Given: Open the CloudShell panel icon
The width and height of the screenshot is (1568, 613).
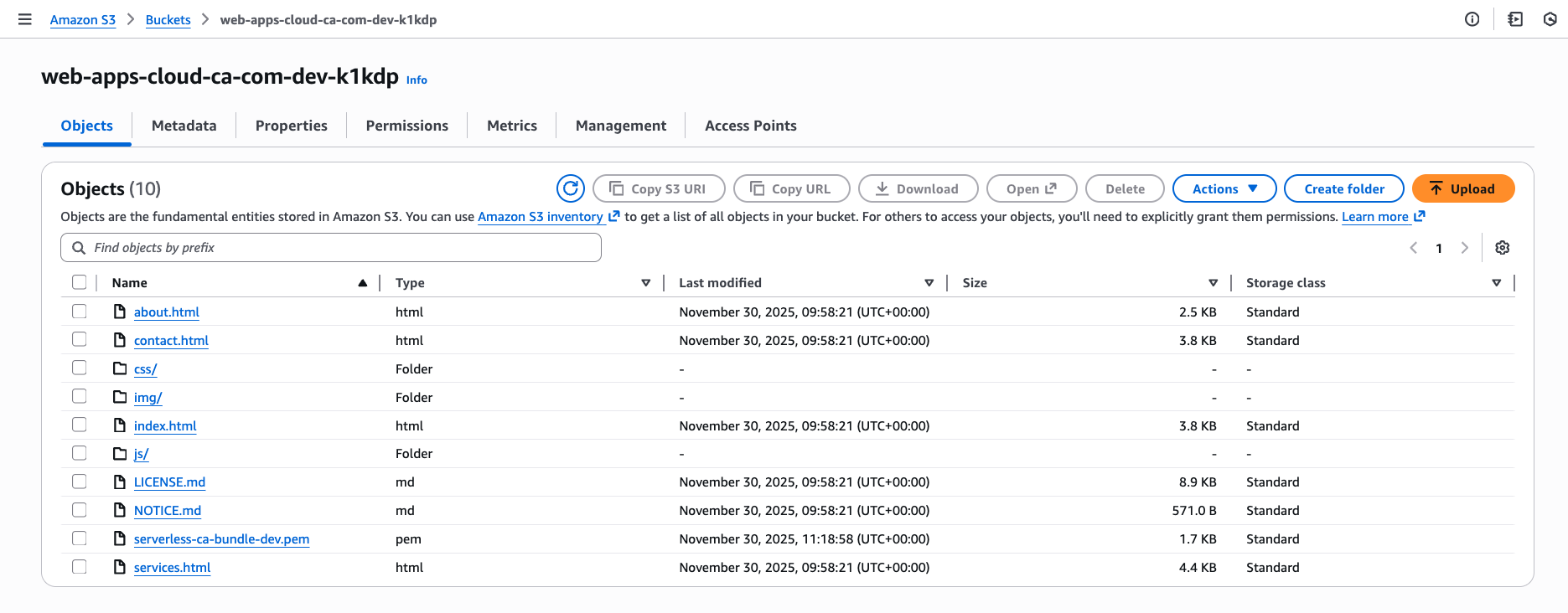Looking at the screenshot, I should (1515, 19).
